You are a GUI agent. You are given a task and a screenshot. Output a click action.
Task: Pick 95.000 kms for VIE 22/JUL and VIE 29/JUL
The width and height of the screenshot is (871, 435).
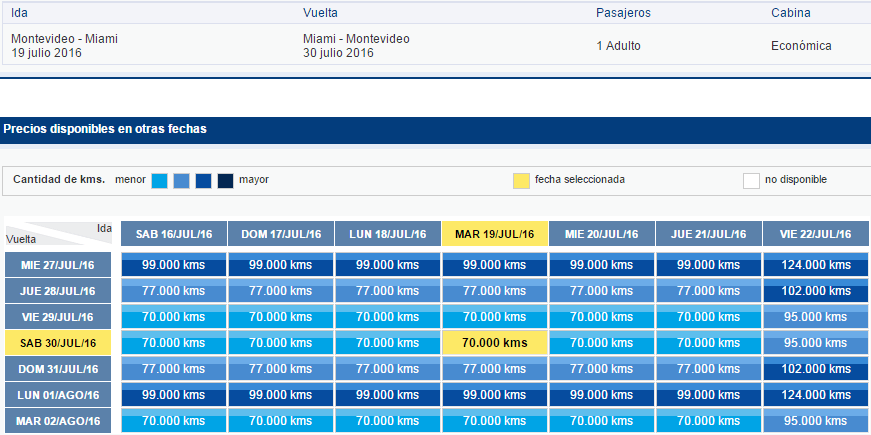point(815,317)
